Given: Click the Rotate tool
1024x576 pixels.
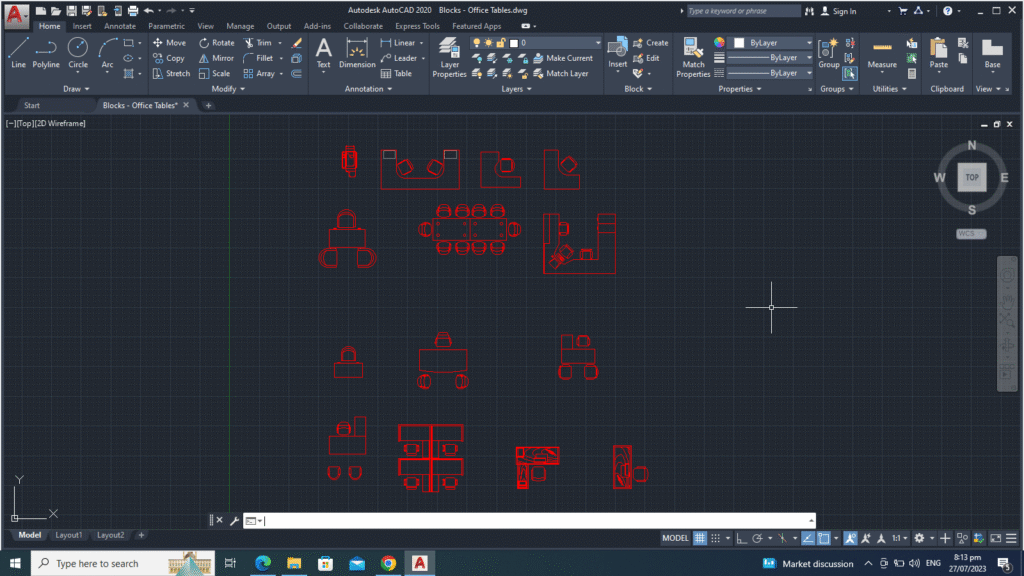Looking at the screenshot, I should click(216, 42).
